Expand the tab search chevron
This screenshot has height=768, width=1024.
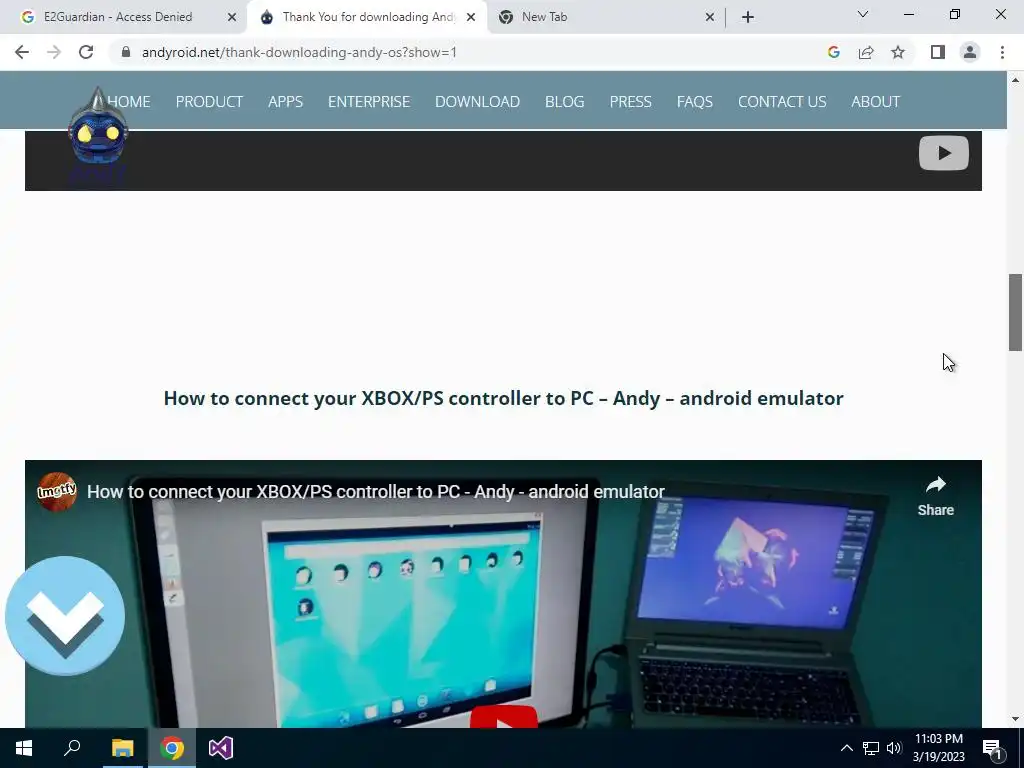click(x=862, y=14)
